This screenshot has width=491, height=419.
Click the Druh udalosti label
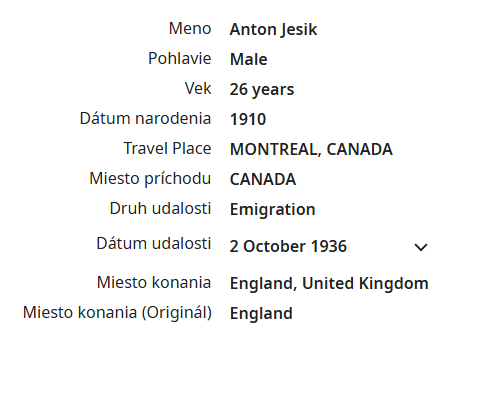click(160, 208)
